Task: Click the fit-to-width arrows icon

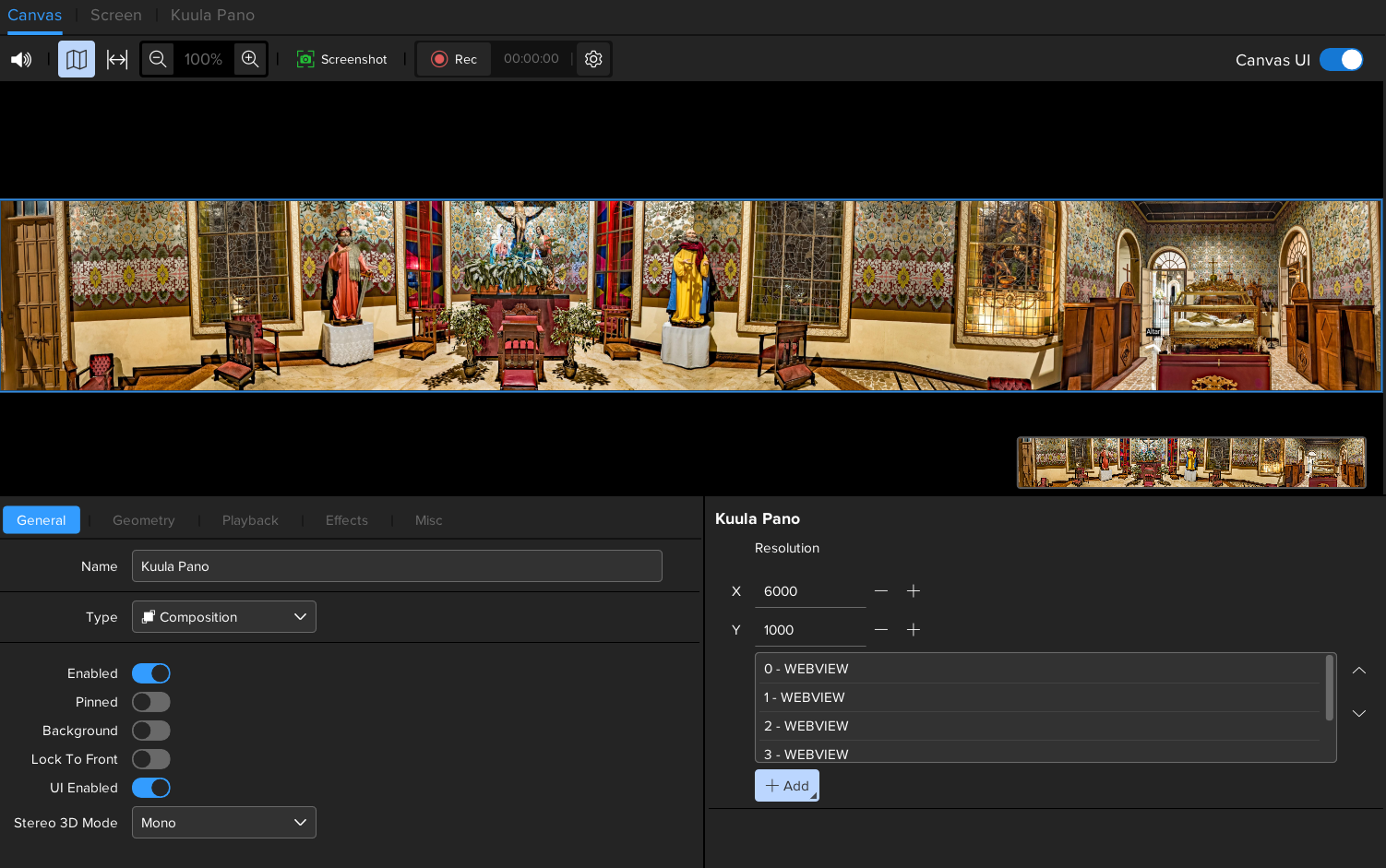Action: pos(117,59)
